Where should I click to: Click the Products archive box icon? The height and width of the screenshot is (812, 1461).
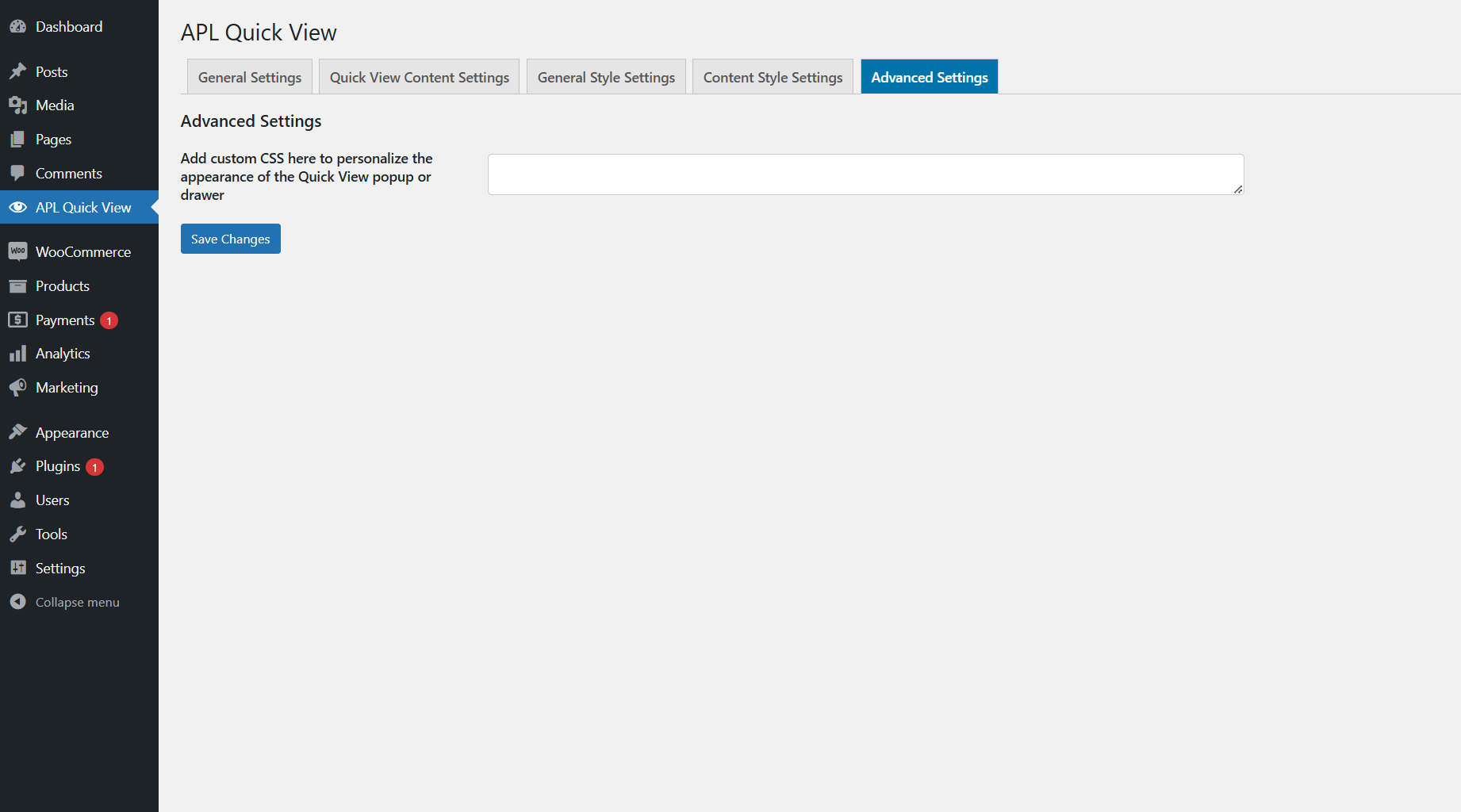pyautogui.click(x=17, y=286)
